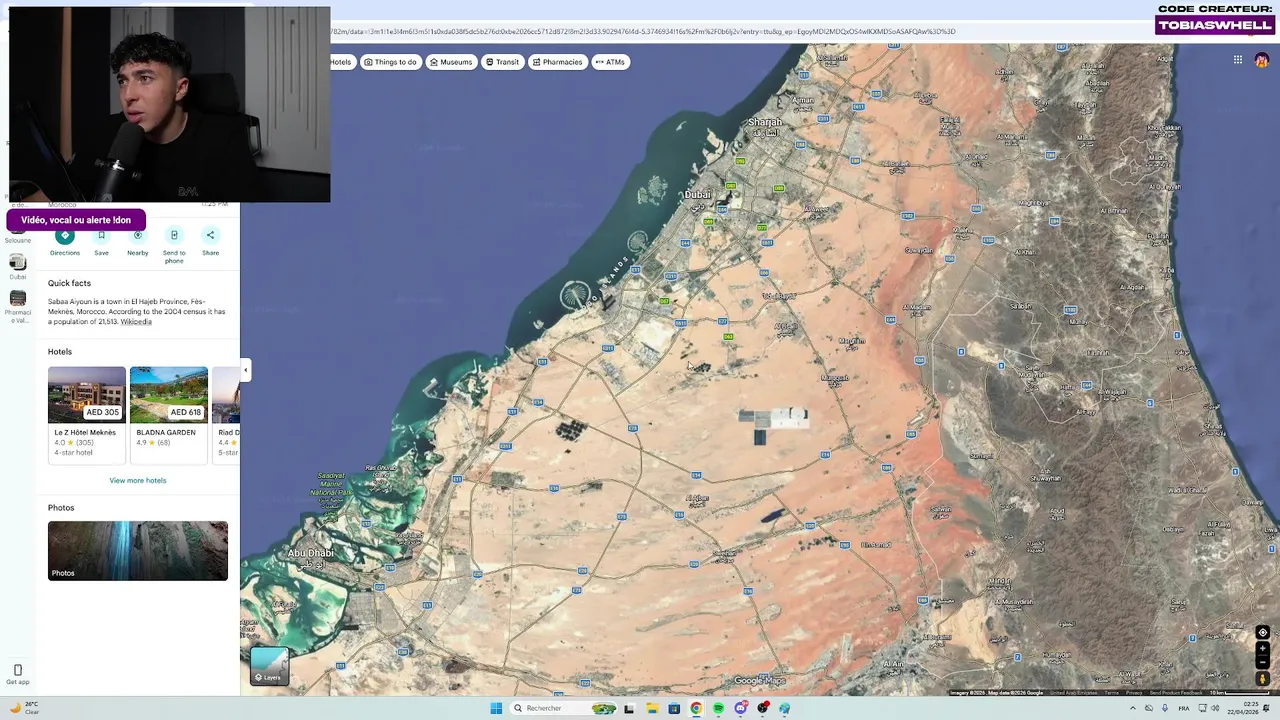Screen dimensions: 1280x720
Task: Share this place via the Share icon
Action: [x=210, y=236]
